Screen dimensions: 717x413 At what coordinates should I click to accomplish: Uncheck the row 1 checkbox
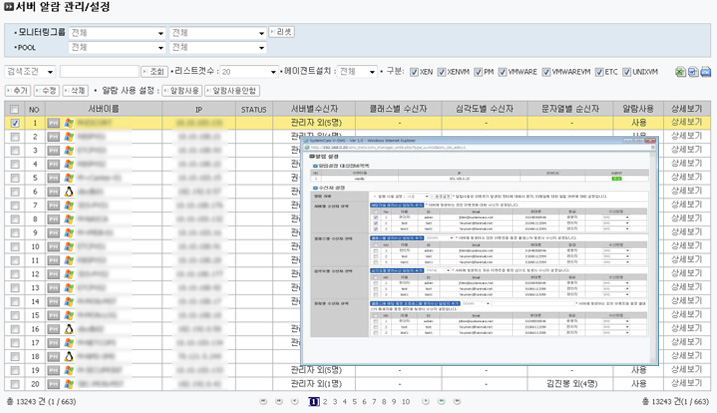pyautogui.click(x=15, y=123)
